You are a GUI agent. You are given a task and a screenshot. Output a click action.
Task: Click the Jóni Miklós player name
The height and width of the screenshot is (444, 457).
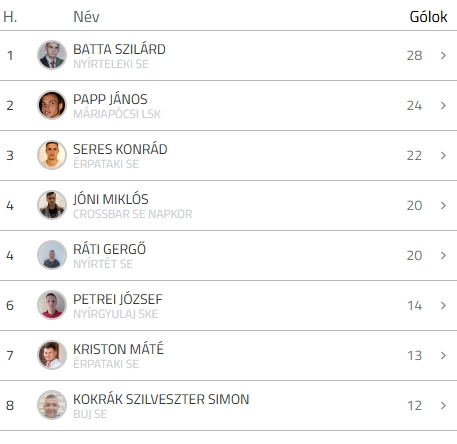(x=111, y=199)
